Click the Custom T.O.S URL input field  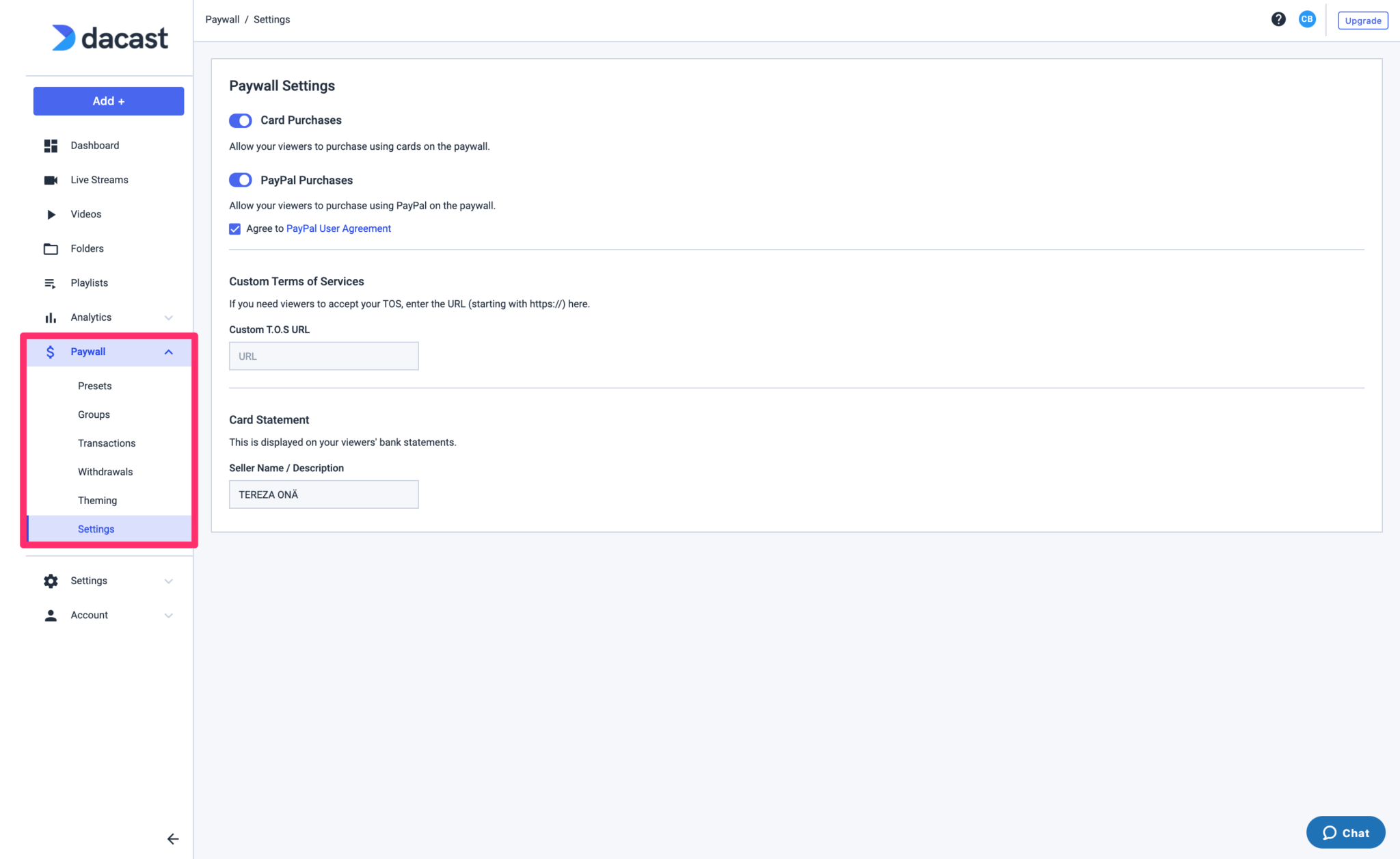(x=323, y=355)
